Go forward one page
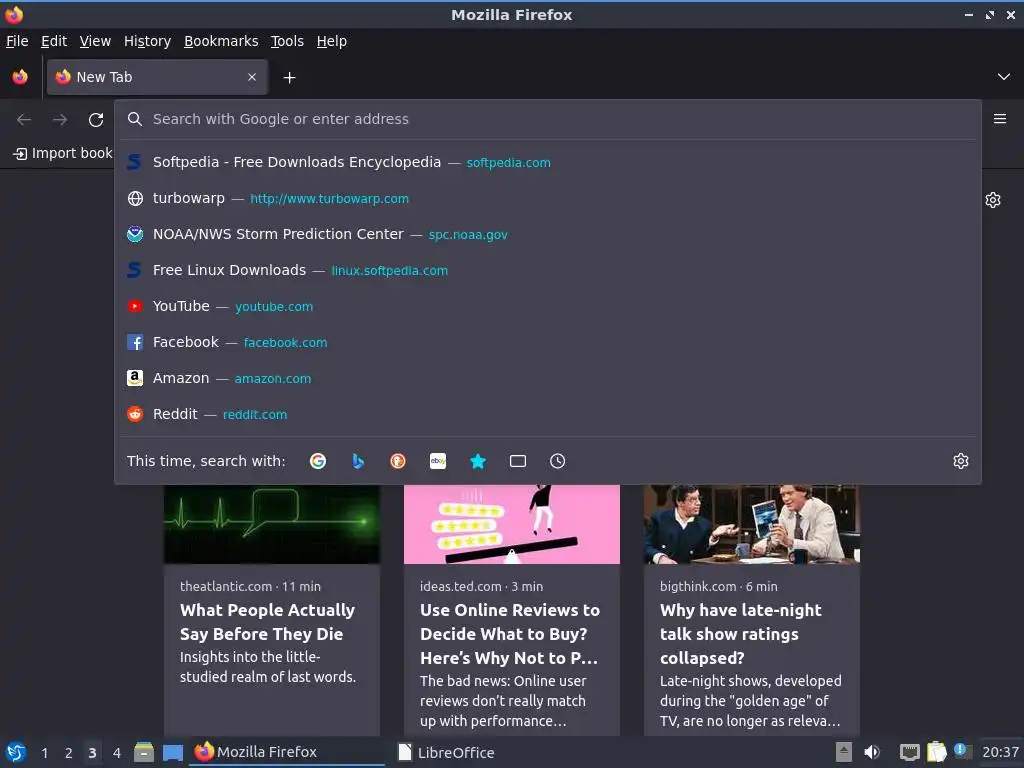1024x768 pixels. 60,120
